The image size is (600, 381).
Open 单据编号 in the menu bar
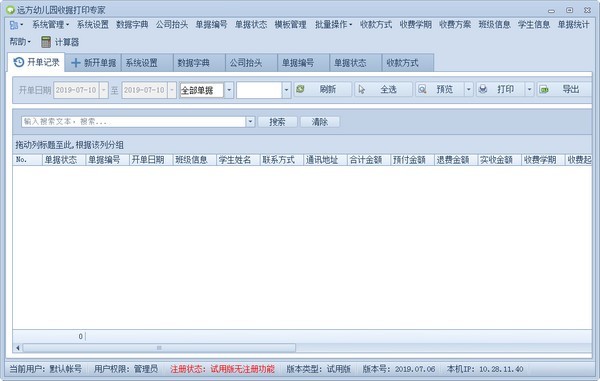click(x=211, y=25)
